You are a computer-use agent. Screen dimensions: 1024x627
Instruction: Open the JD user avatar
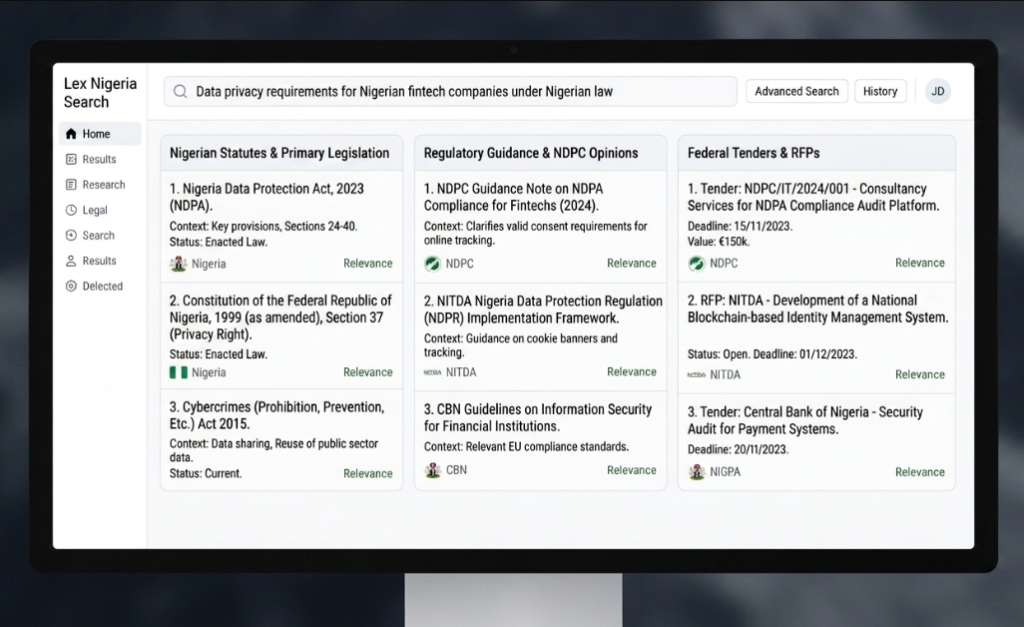pyautogui.click(x=938, y=91)
